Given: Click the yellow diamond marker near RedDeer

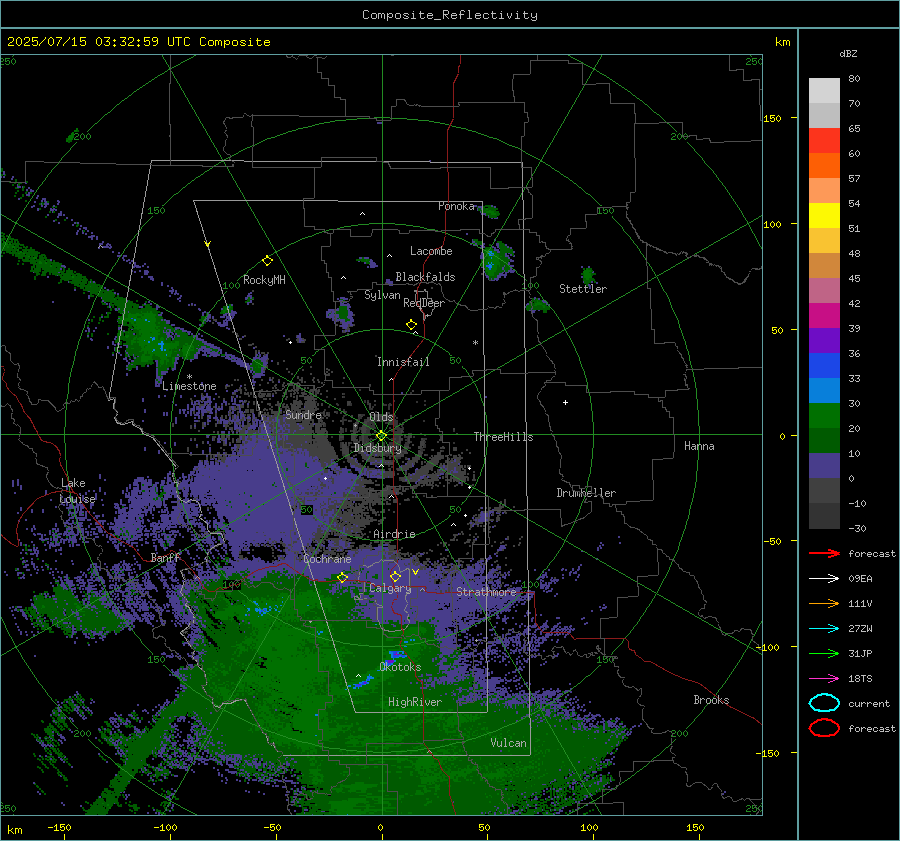Looking at the screenshot, I should (x=411, y=325).
